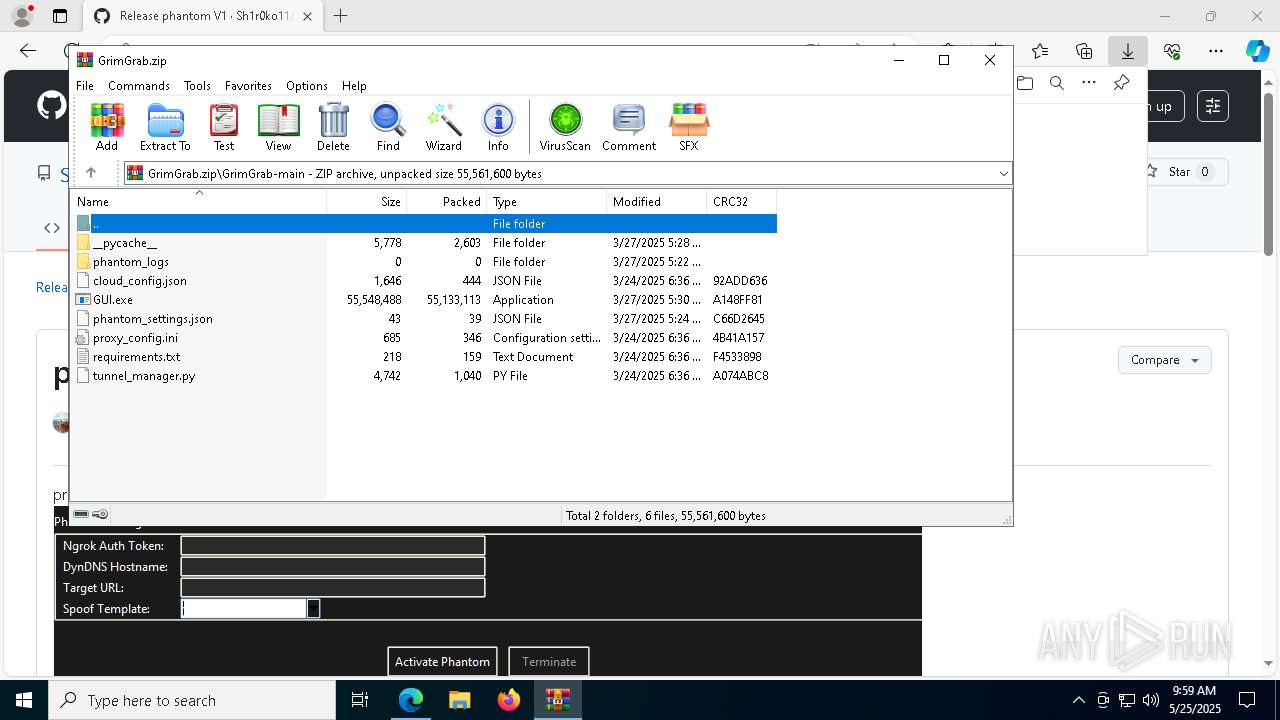Screen dimensions: 1280x720
Task: Open Task View on the taskbar
Action: (360, 700)
